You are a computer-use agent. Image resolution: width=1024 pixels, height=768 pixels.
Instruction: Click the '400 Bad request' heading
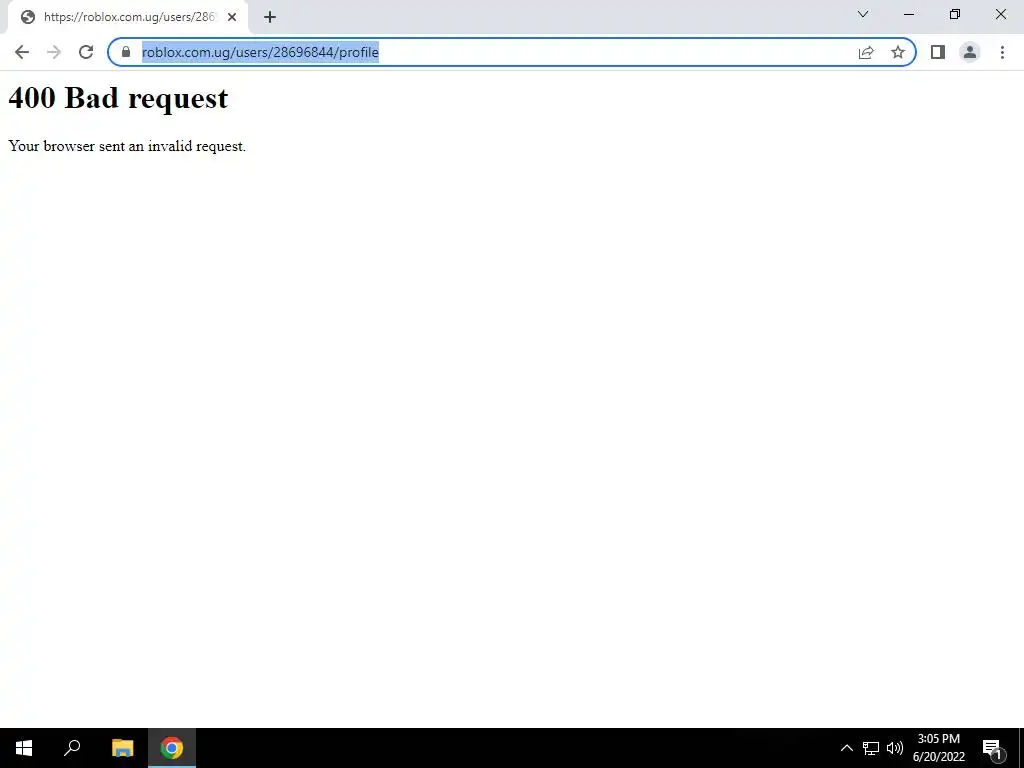click(x=118, y=99)
